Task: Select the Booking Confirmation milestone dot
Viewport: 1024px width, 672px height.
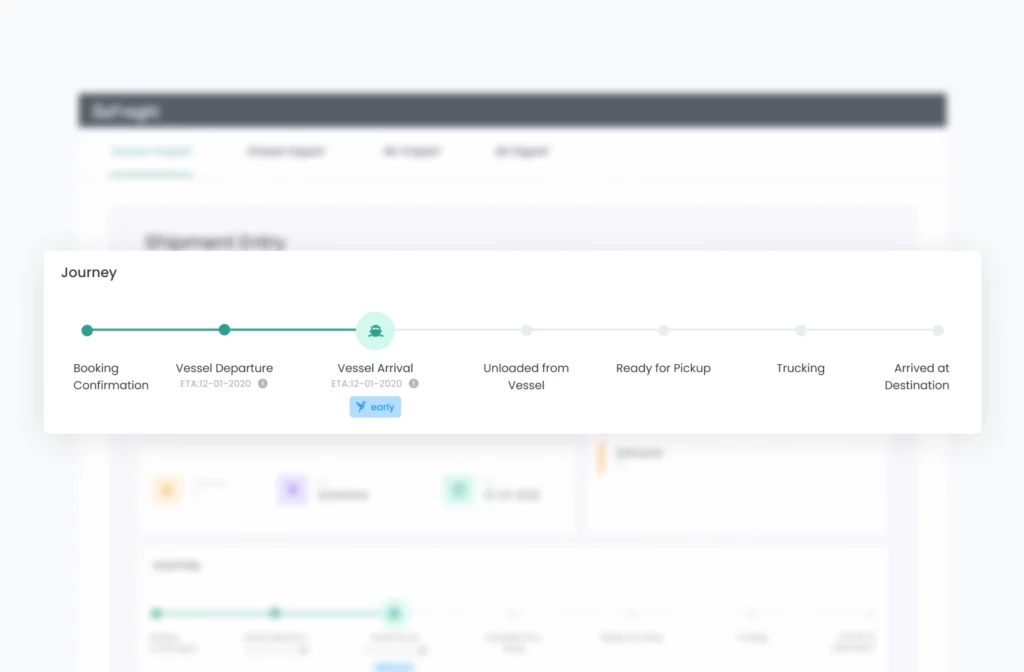Action: (x=87, y=330)
